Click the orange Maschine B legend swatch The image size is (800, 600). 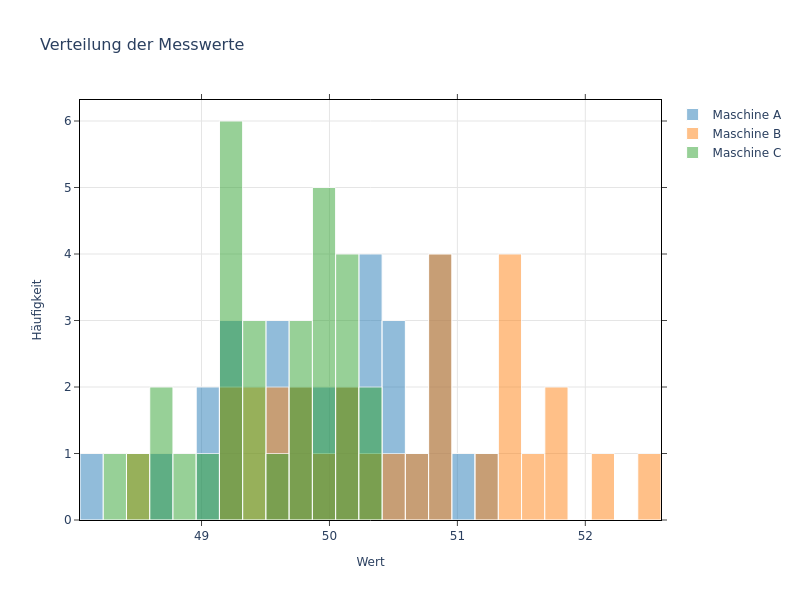click(692, 134)
